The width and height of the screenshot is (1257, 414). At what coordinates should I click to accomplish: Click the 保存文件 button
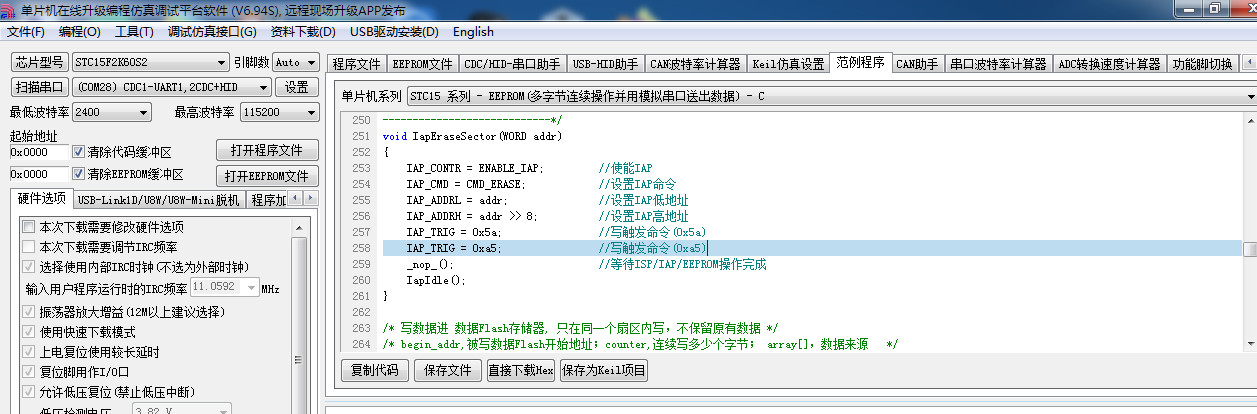[447, 370]
